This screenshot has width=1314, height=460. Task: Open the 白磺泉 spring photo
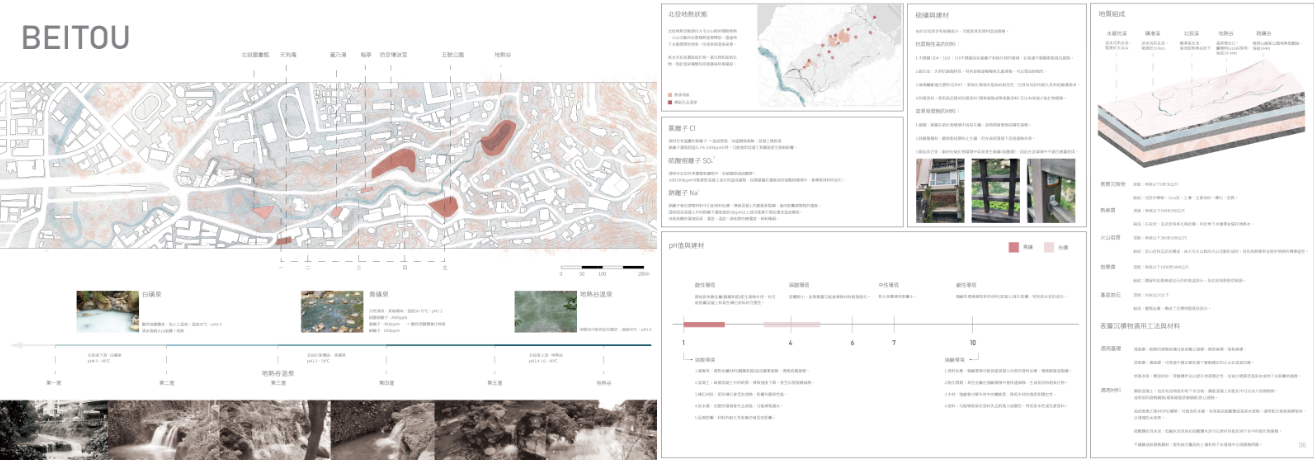[107, 311]
